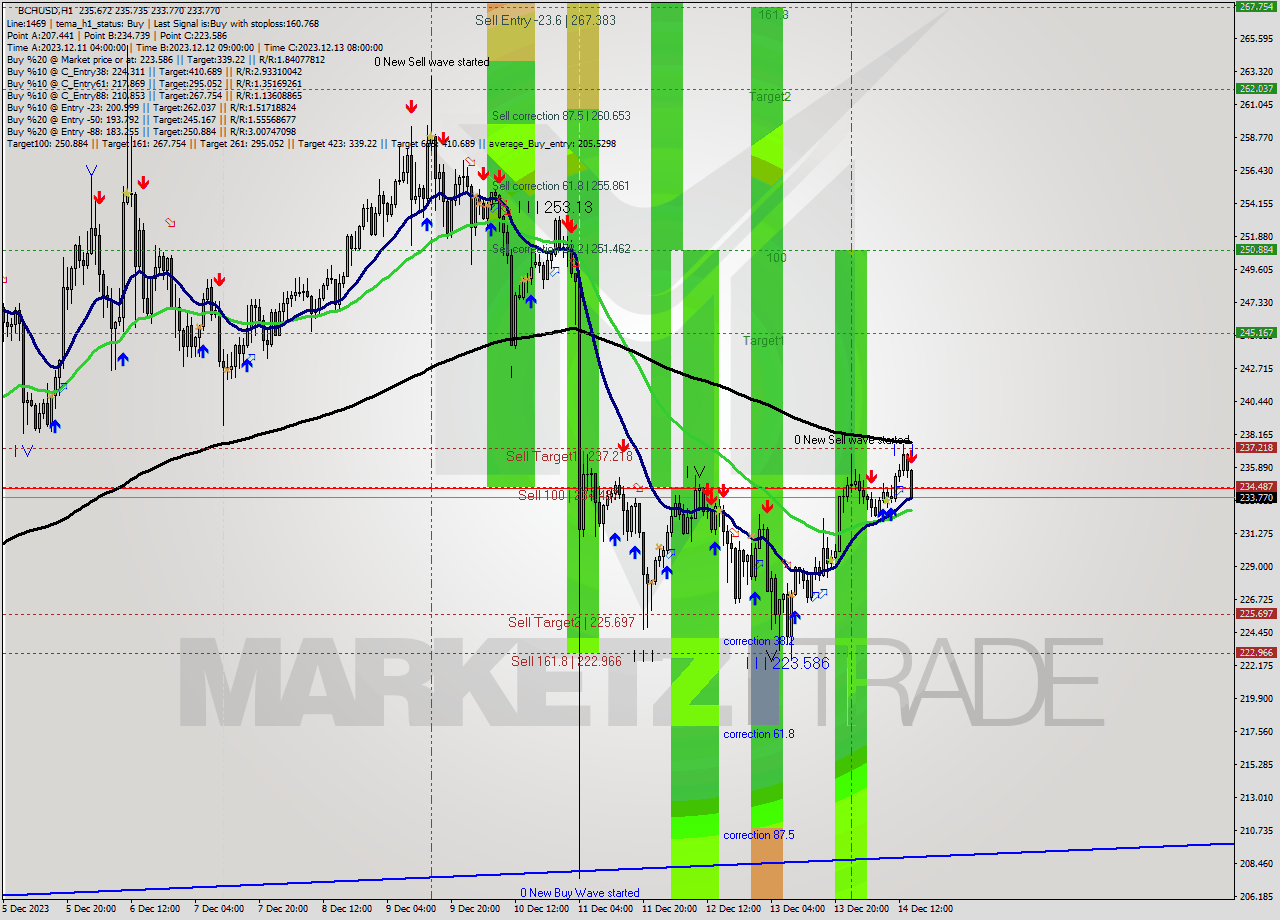The width and height of the screenshot is (1280, 920).
Task: Click the '12 Dec 12:00' time axis label
Action: 733,909
